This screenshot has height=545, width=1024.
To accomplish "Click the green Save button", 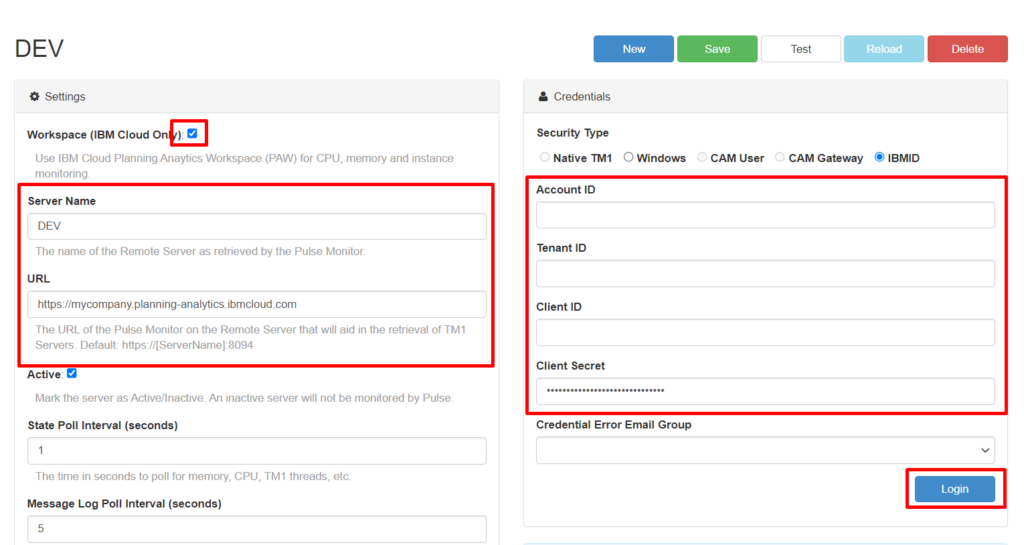I will (717, 49).
